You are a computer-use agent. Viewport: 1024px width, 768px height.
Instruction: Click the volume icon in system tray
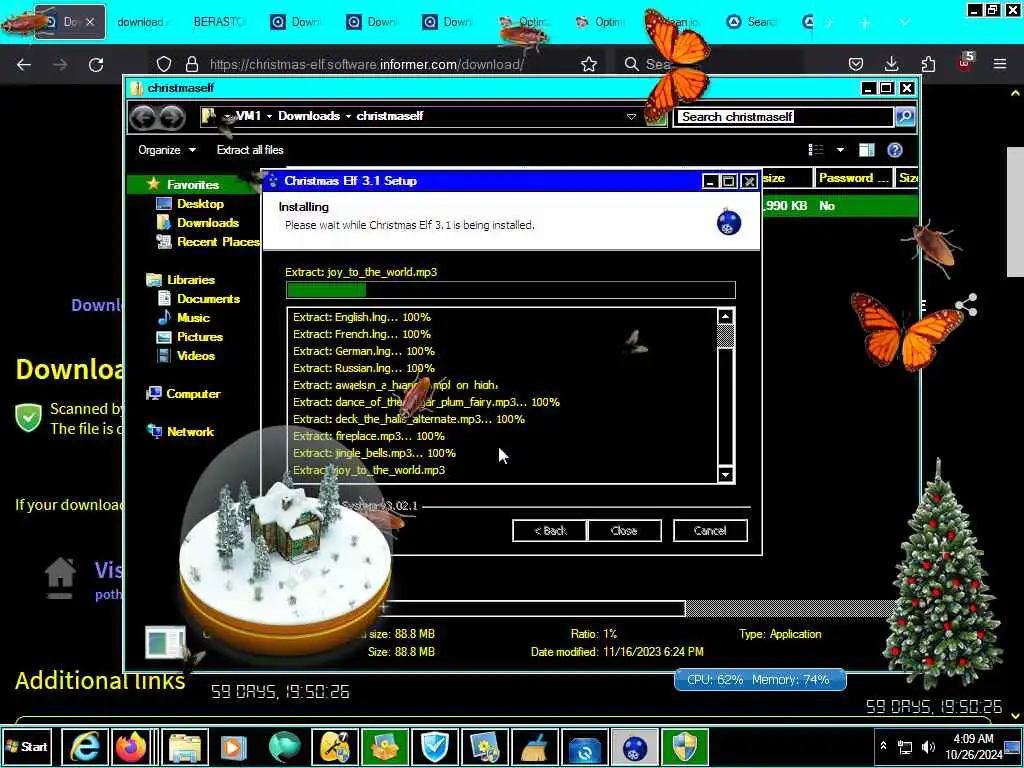927,746
